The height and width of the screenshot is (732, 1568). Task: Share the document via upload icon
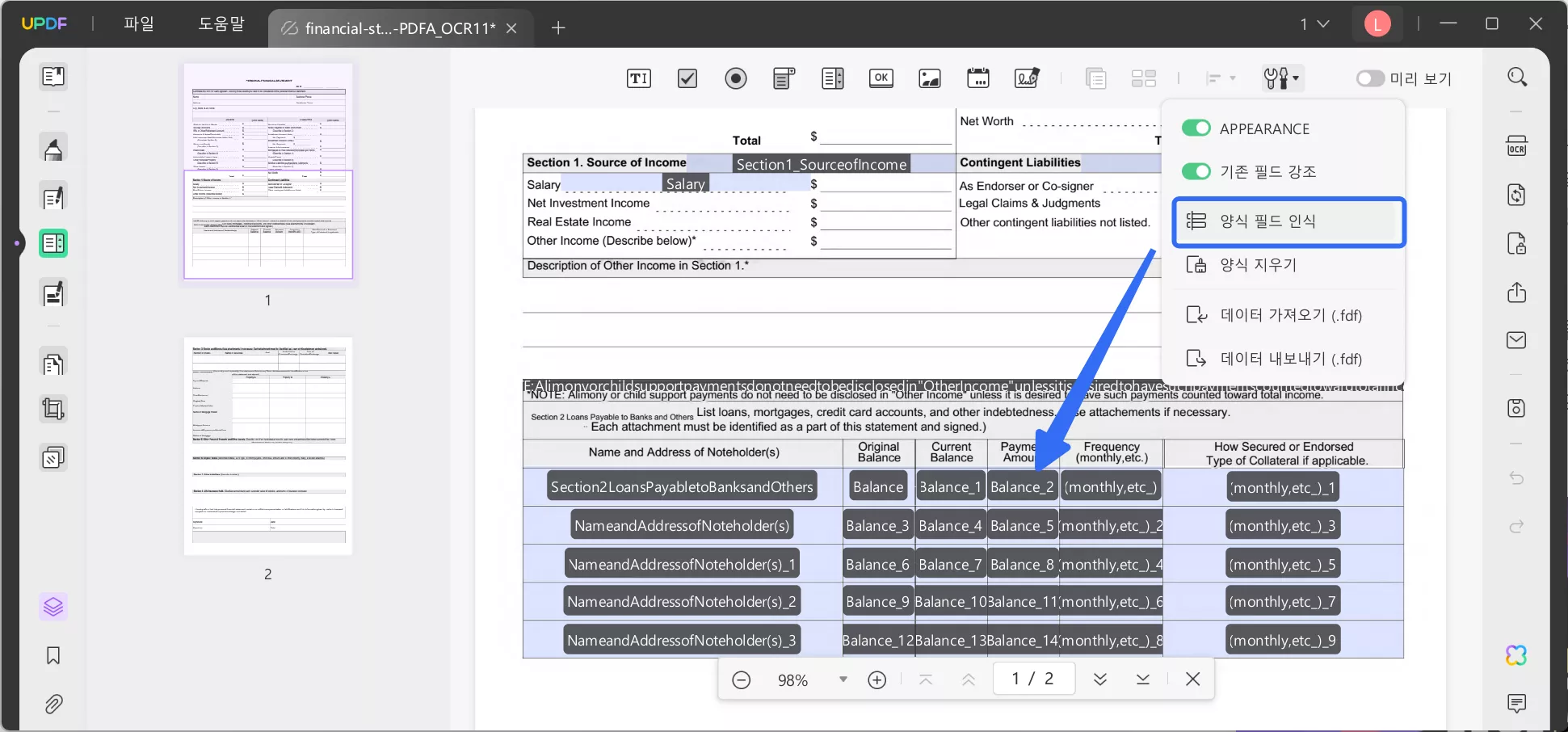tap(1516, 292)
